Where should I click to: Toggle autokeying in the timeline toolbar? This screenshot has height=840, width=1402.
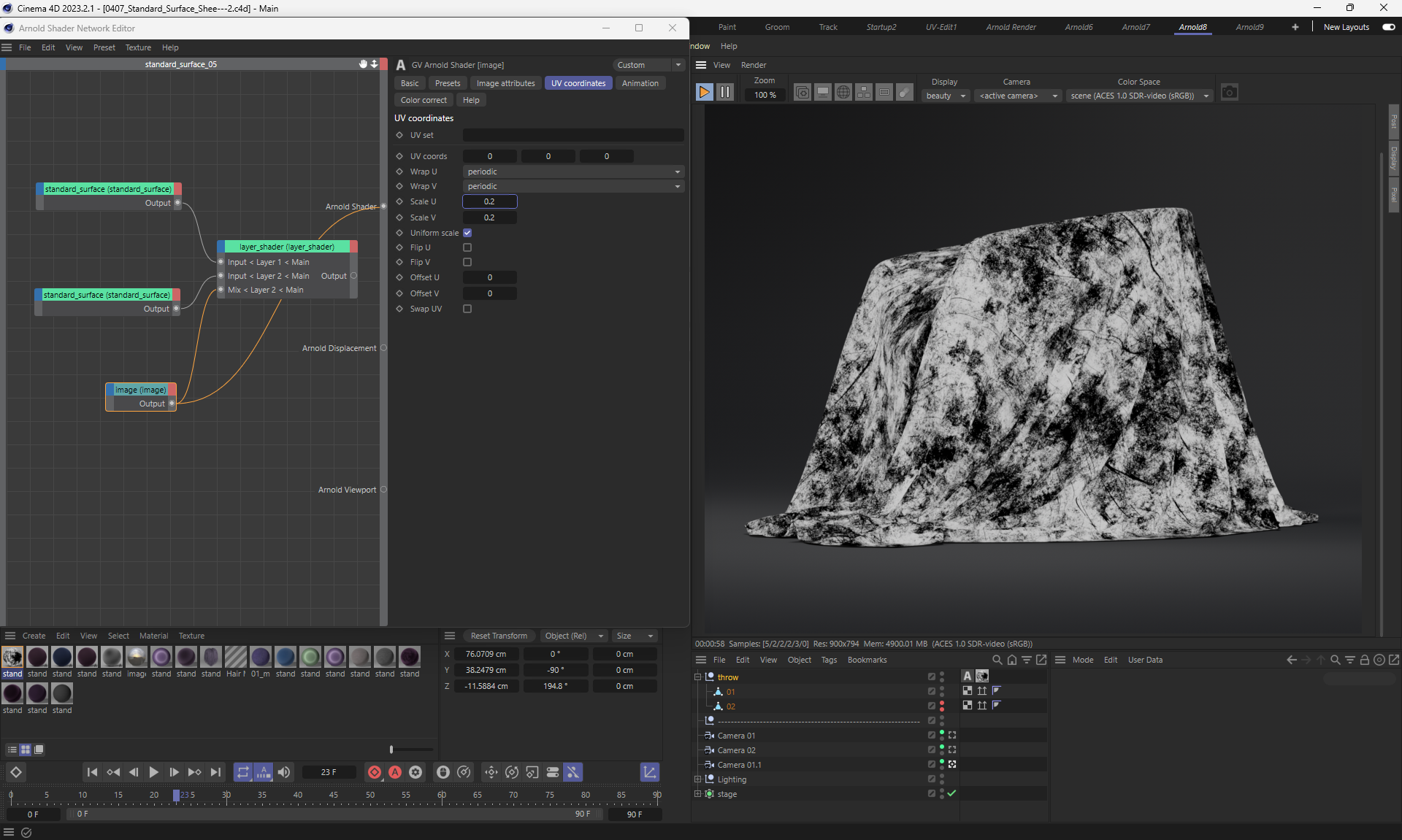point(395,772)
